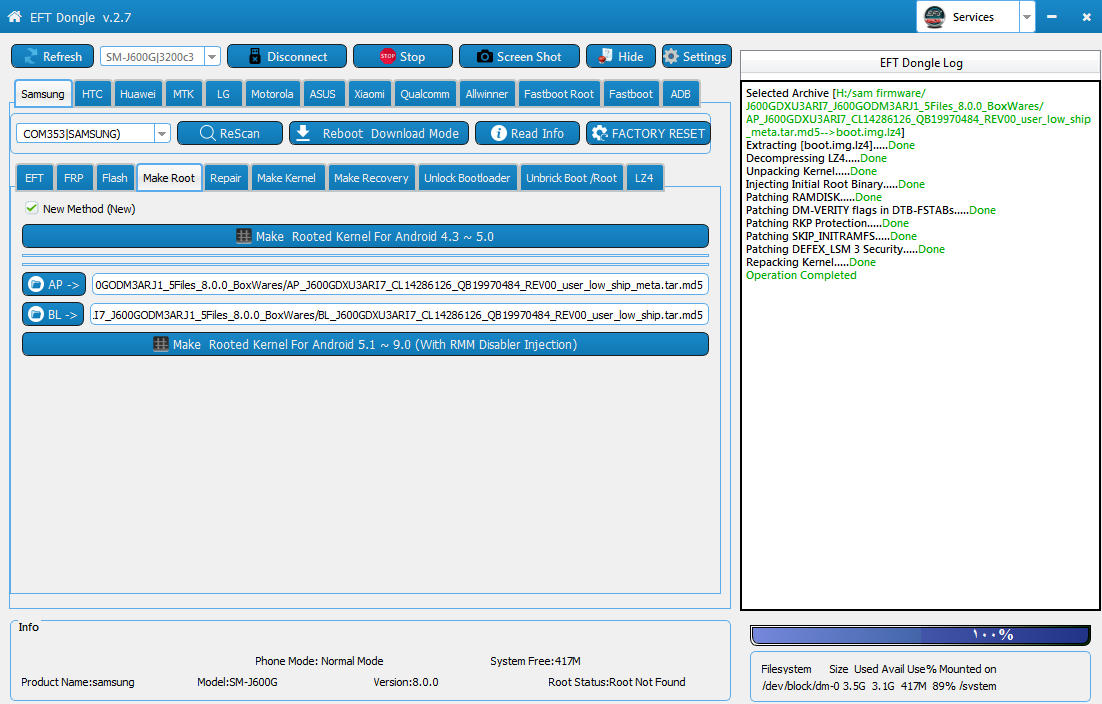Click the Read Info 'i' icon
The width and height of the screenshot is (1102, 704).
498,133
